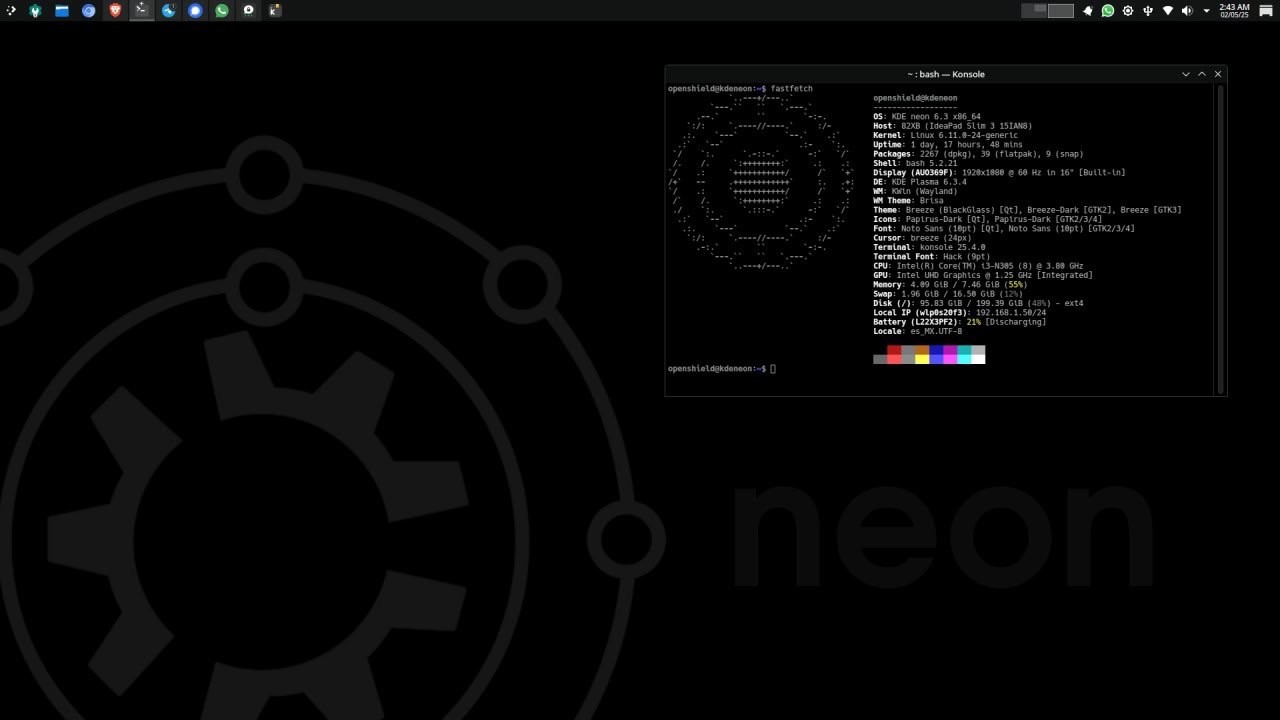The image size is (1280, 720).
Task: Click the bright yellow color block
Action: click(922, 359)
